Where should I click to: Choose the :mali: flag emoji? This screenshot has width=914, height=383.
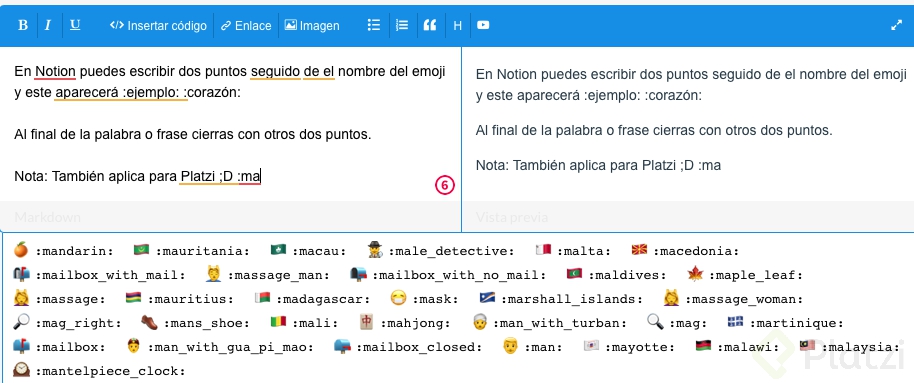(304, 323)
